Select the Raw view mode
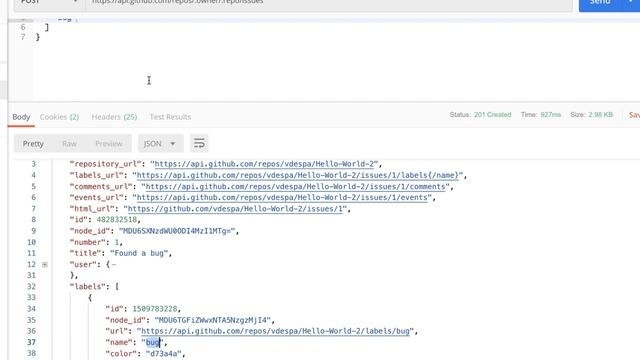 coord(69,144)
